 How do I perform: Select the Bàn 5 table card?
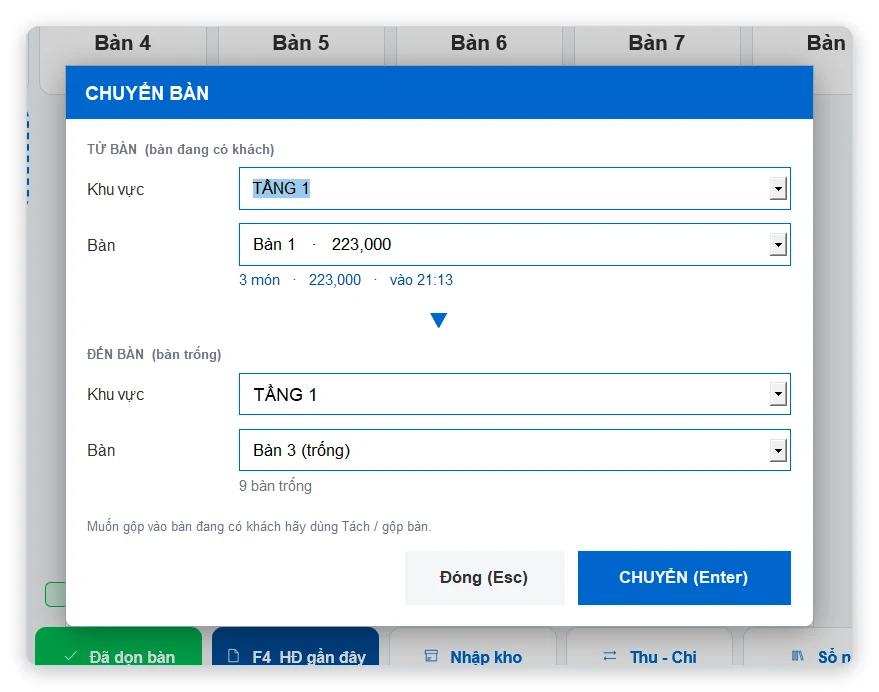click(x=301, y=45)
